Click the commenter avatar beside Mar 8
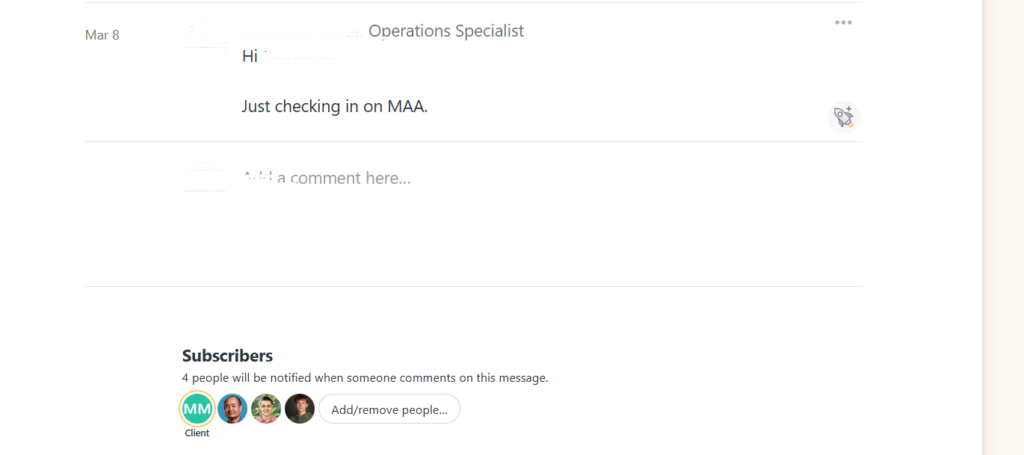 click(x=205, y=38)
